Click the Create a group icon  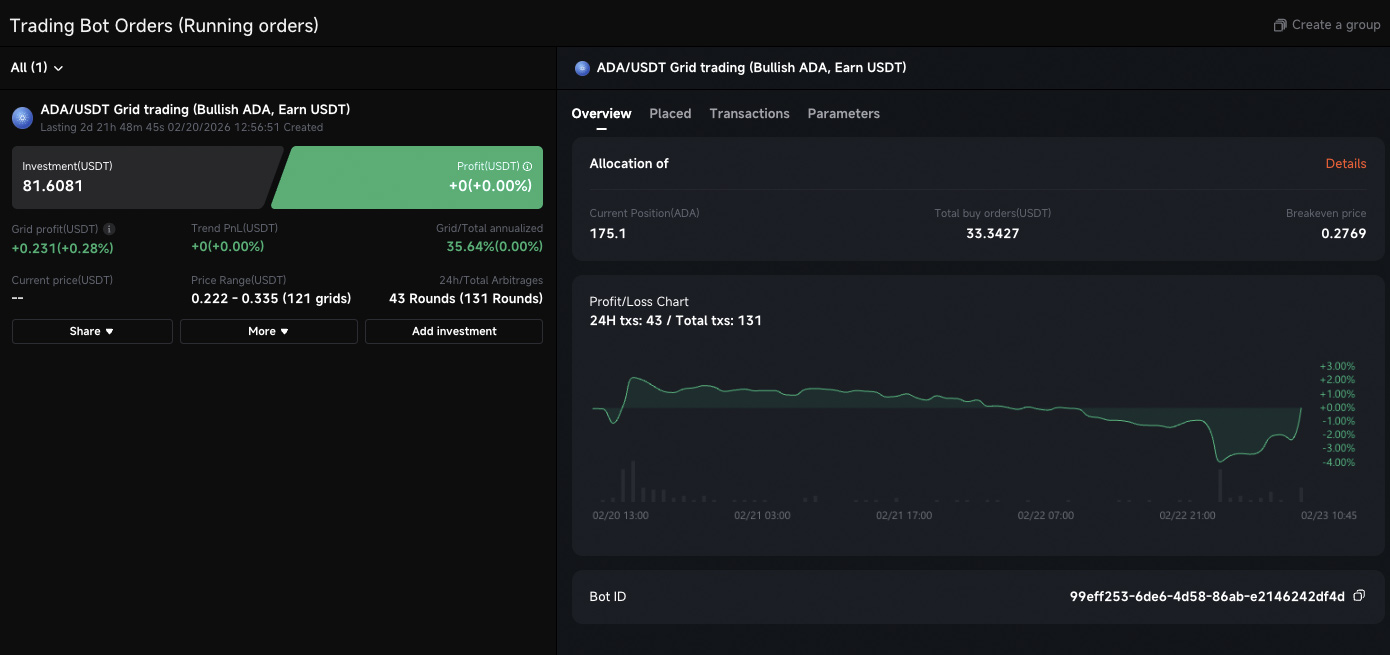[x=1279, y=25]
